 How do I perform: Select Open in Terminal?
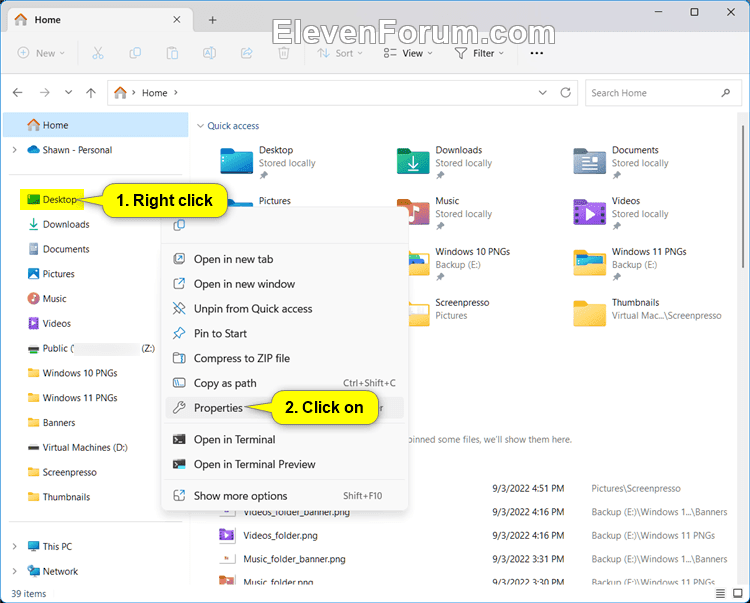pos(285,439)
